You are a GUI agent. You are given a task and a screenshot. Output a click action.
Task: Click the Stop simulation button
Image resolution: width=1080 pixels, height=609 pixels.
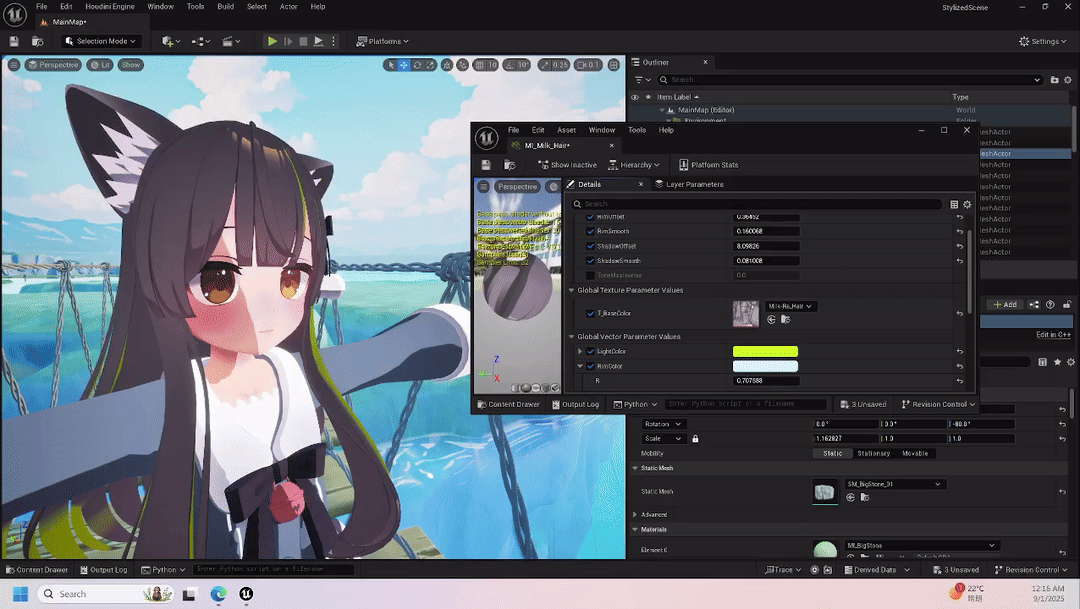[x=303, y=41]
